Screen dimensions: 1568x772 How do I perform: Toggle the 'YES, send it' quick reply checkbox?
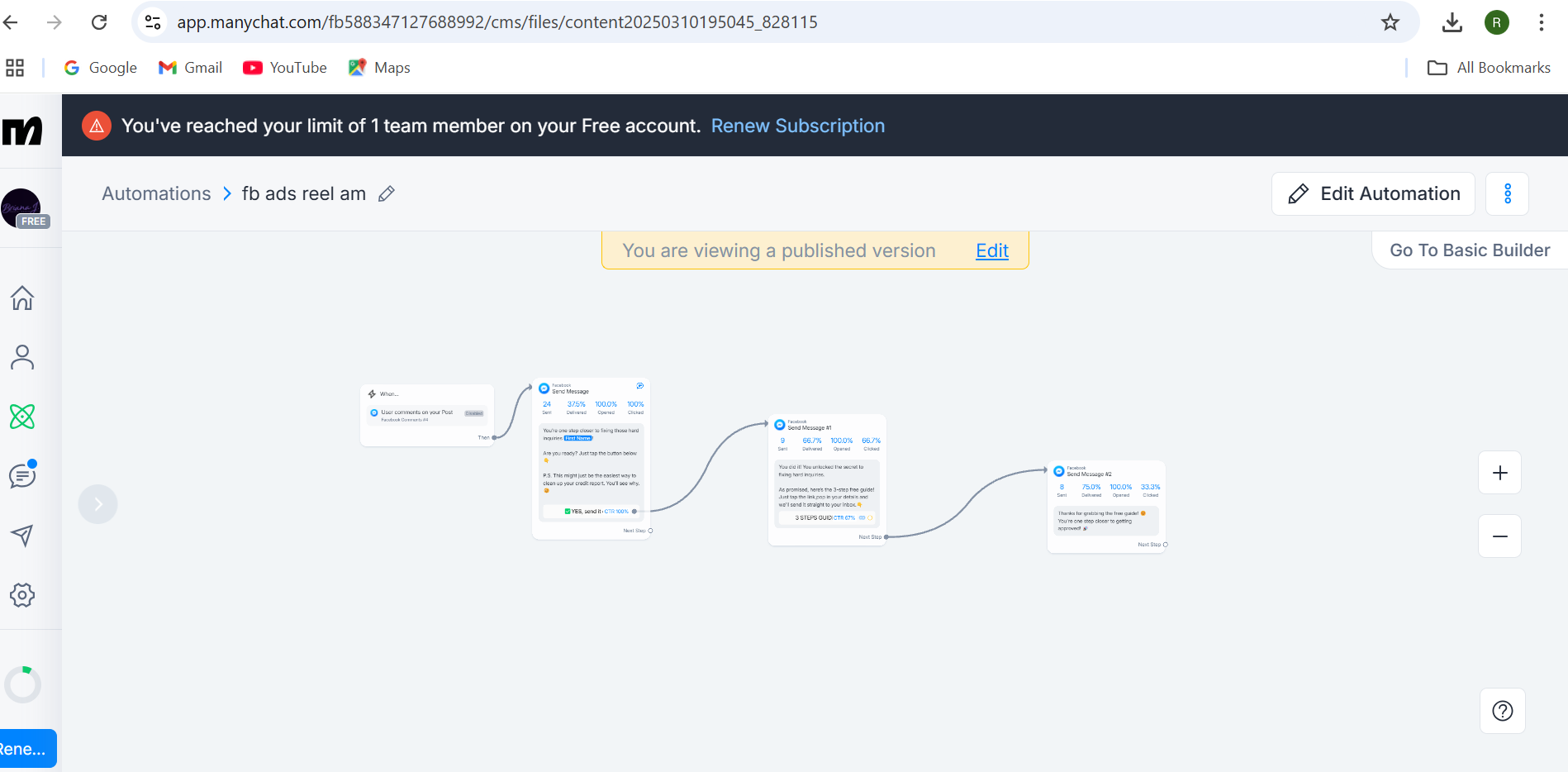coord(568,511)
